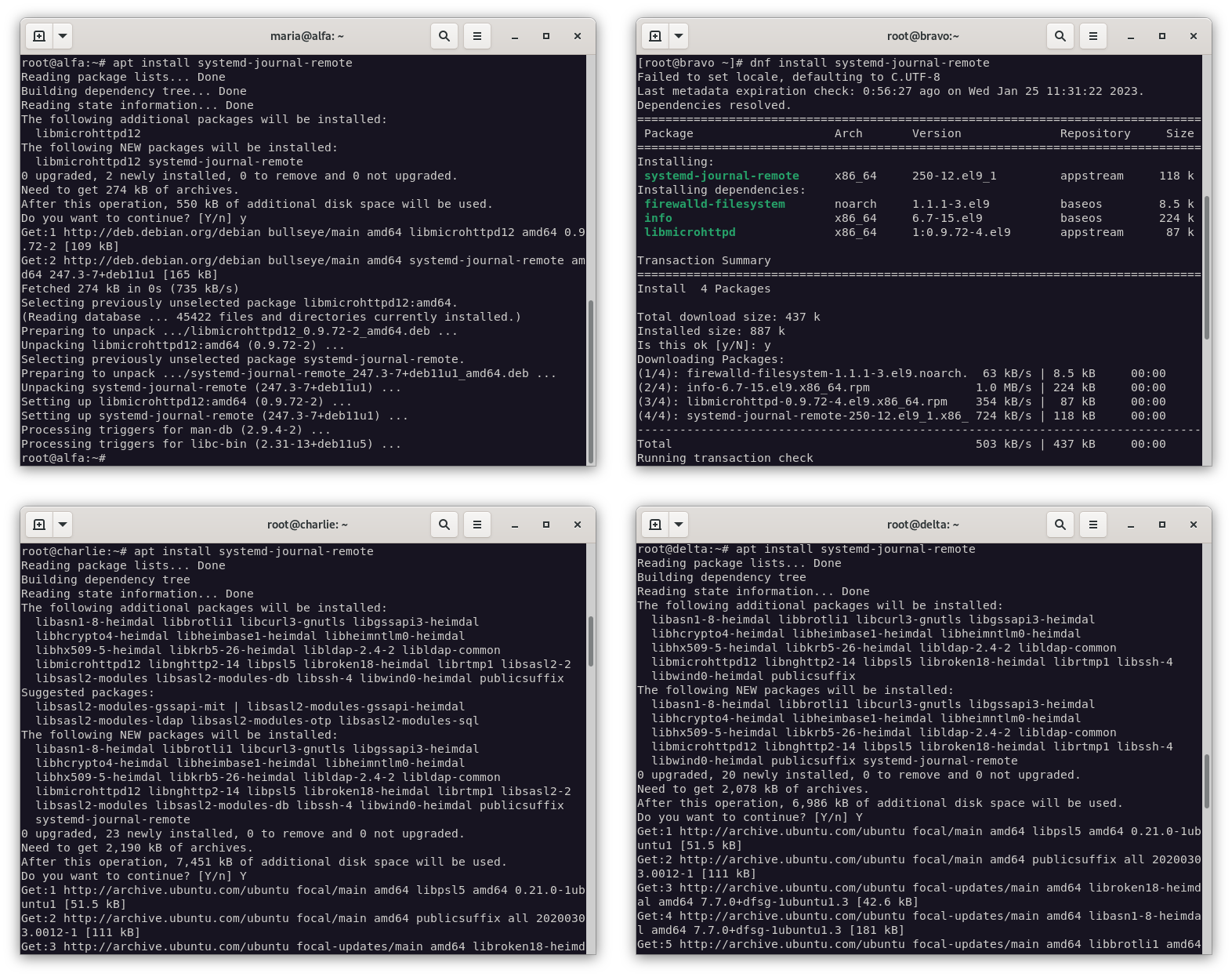
Task: Expand the tab dropdown arrow in charlie terminal
Action: (x=63, y=525)
